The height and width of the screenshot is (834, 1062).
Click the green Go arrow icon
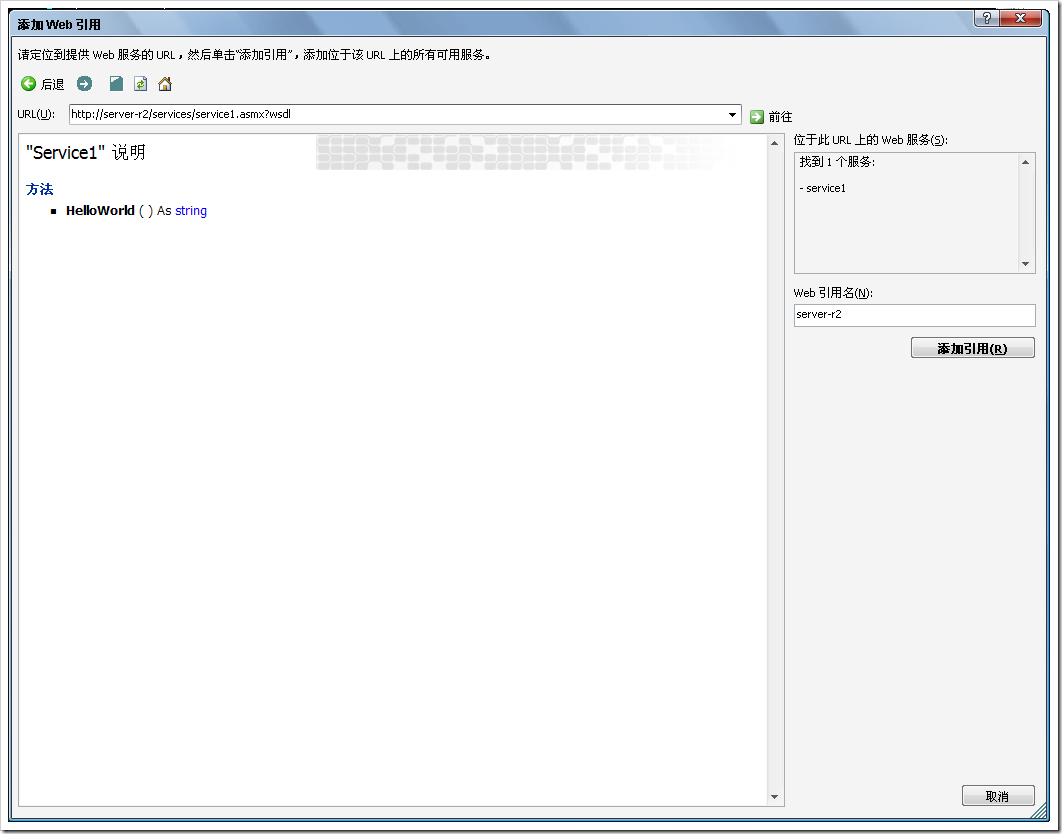point(757,117)
